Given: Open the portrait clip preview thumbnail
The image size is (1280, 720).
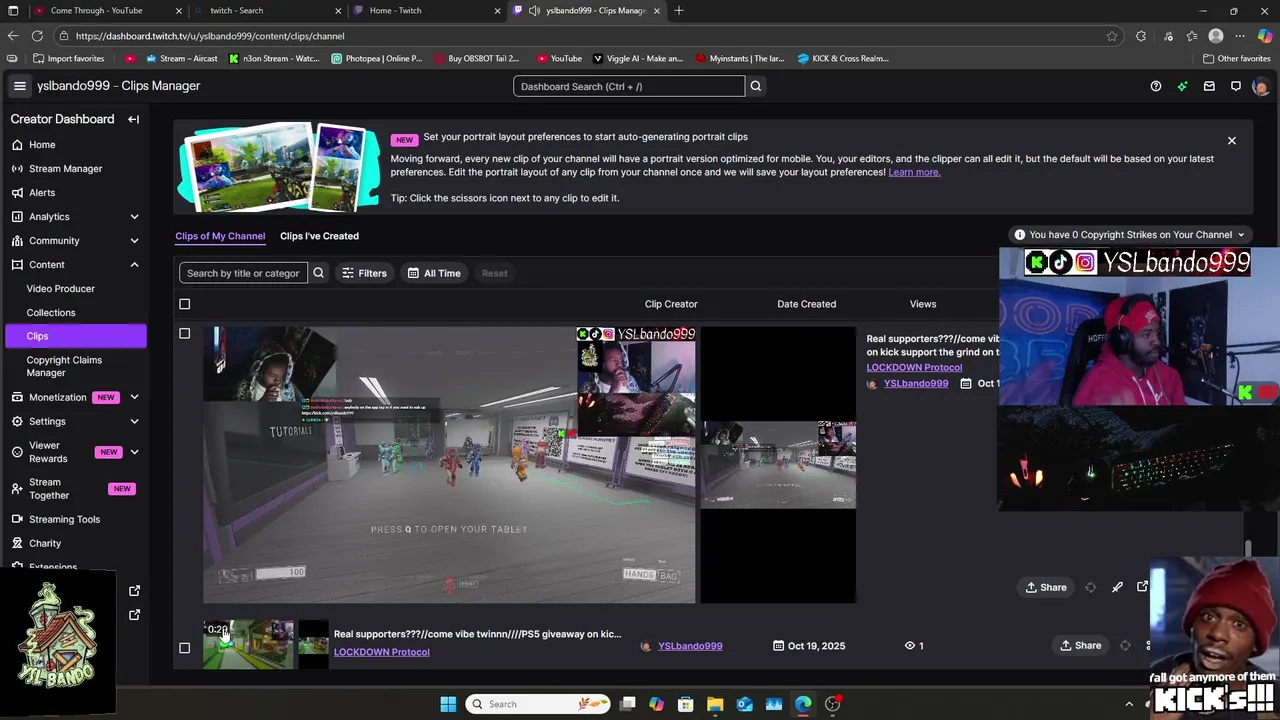Looking at the screenshot, I should [x=778, y=465].
